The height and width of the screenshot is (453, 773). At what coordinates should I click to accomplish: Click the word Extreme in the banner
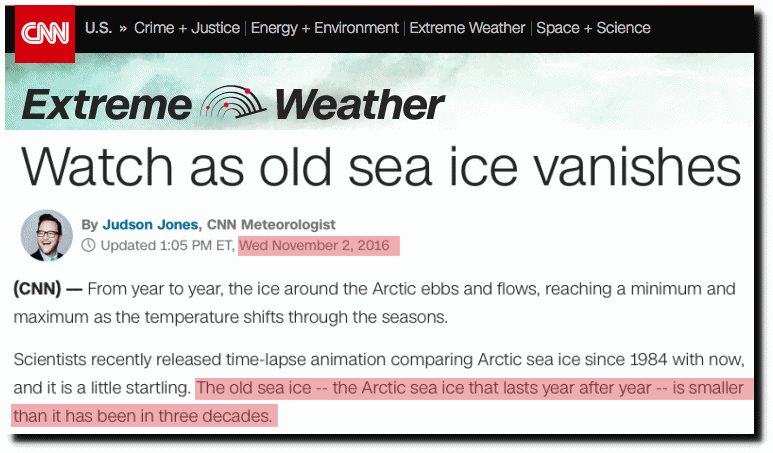pyautogui.click(x=106, y=105)
